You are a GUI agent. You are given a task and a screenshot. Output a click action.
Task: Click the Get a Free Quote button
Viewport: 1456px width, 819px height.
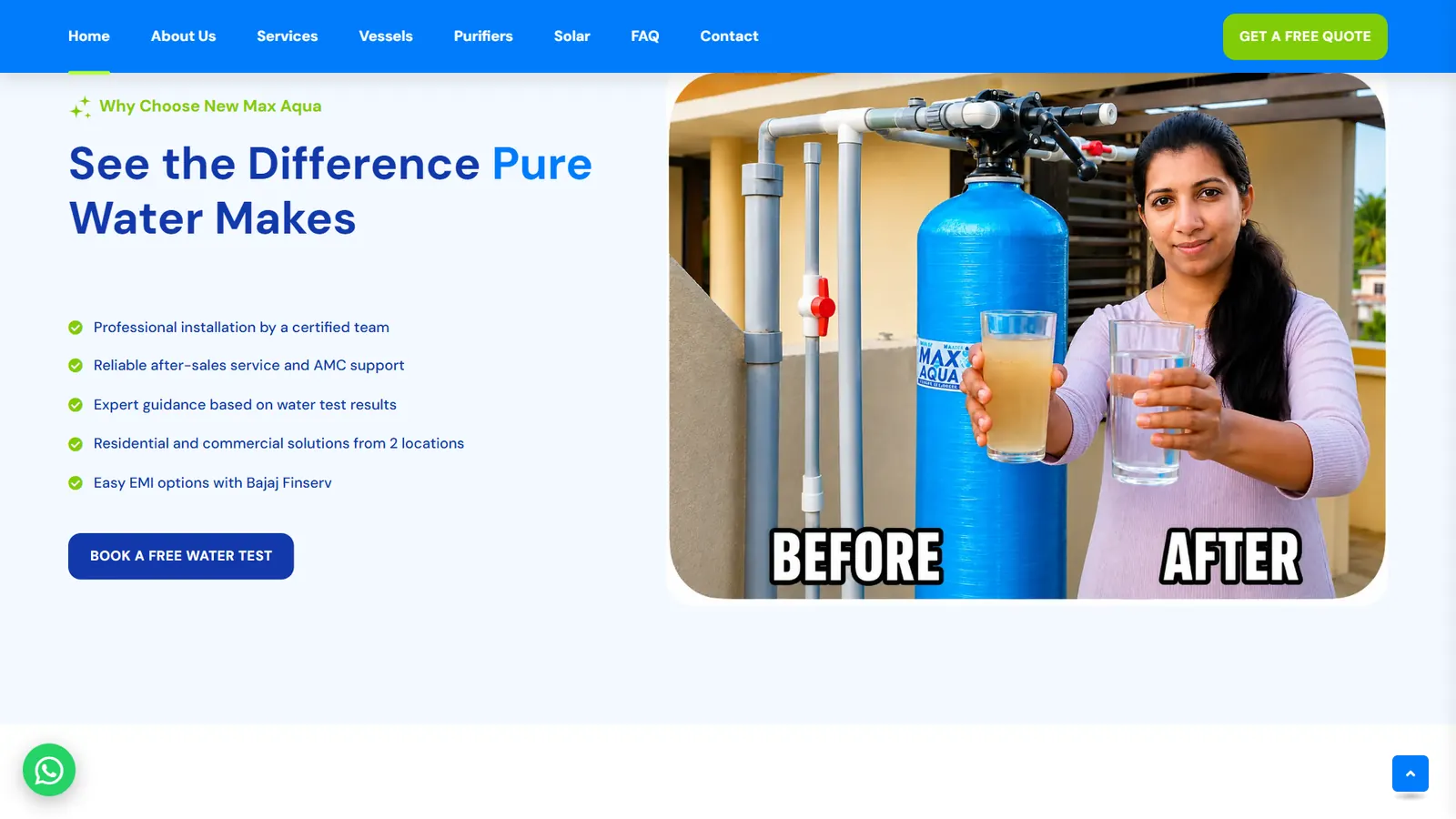(x=1305, y=36)
